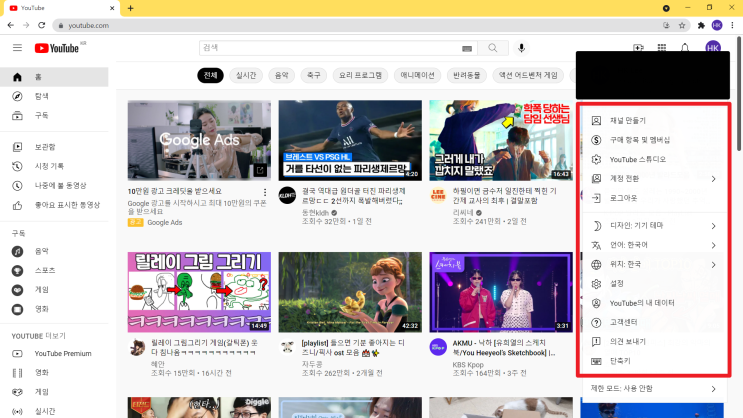Open the on-screen keyboard icon in search
Viewport: 743px width, 418px height.
[x=467, y=48]
